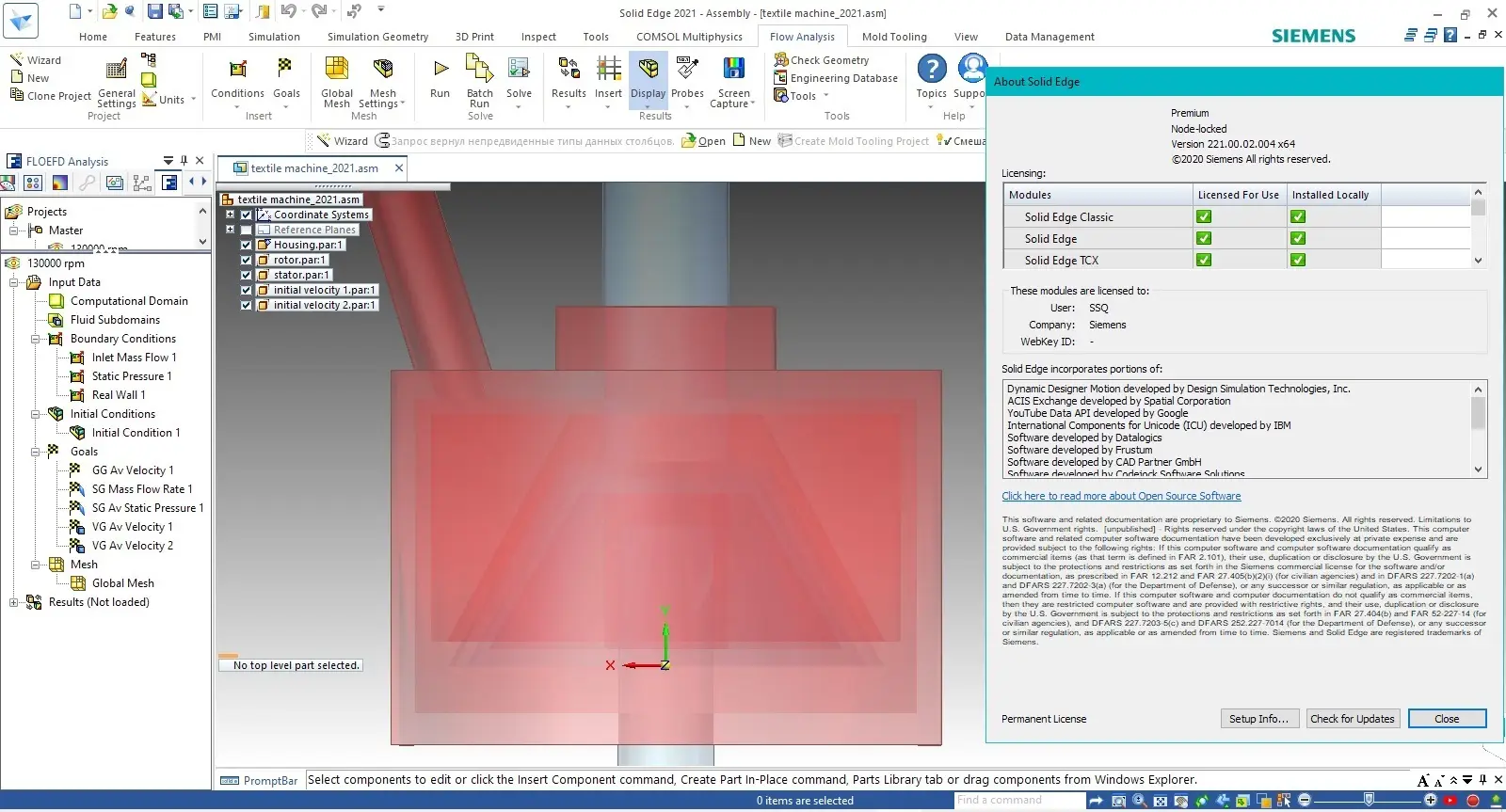Screen dimensions: 1506x812
Task: Collapse the Goals tree node
Action: [35, 452]
